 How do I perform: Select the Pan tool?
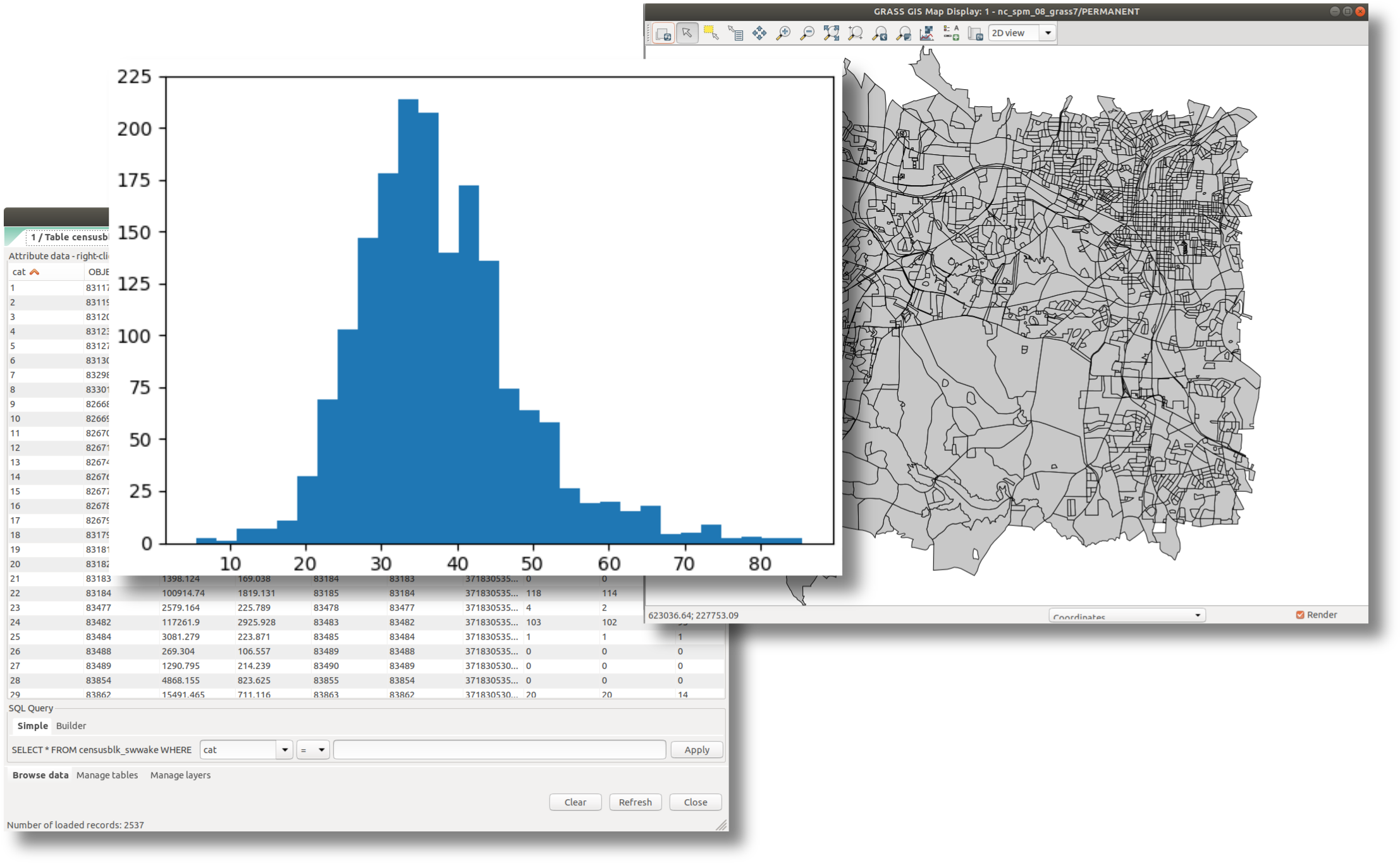tap(759, 34)
